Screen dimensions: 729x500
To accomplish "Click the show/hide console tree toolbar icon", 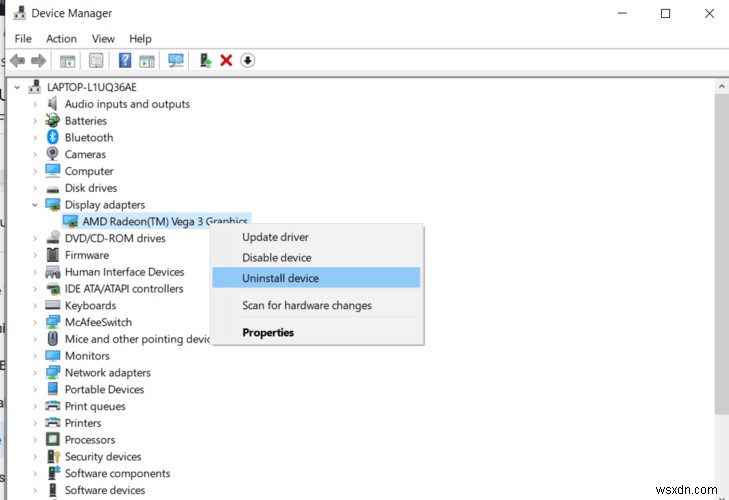I will [67, 60].
